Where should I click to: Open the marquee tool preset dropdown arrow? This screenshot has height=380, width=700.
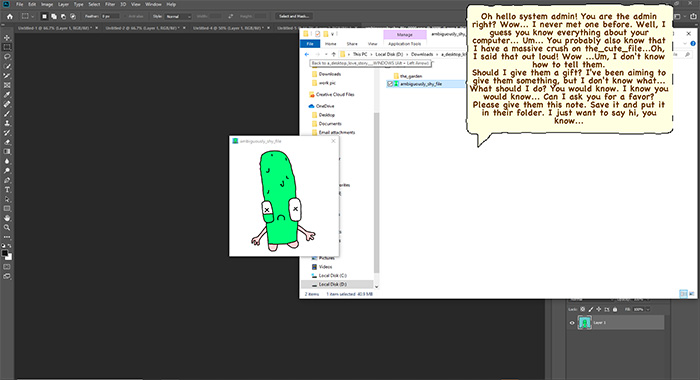33,16
